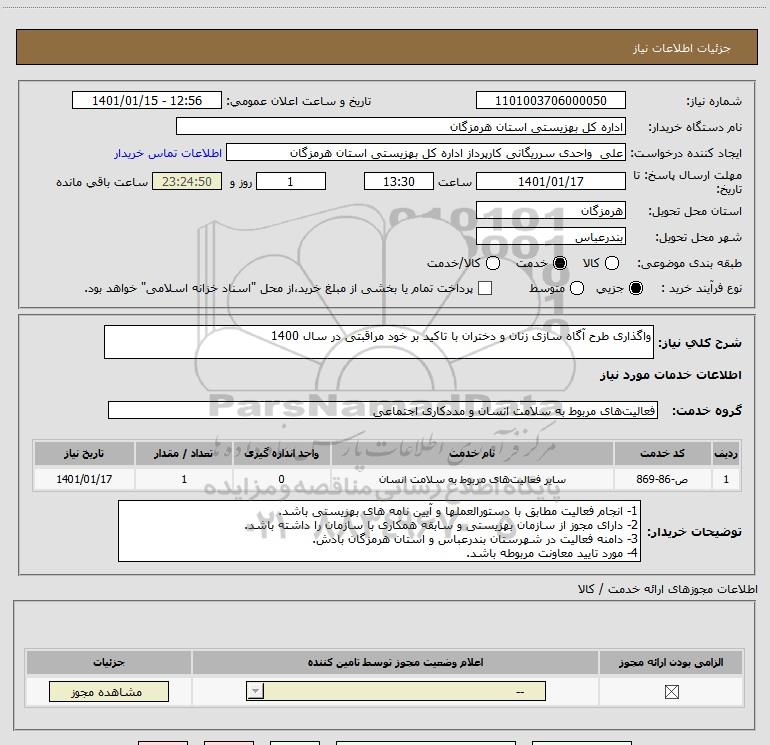The height and width of the screenshot is (745, 770).
Task: Click the need date cell 1401/01/17 in table
Action: (x=84, y=479)
